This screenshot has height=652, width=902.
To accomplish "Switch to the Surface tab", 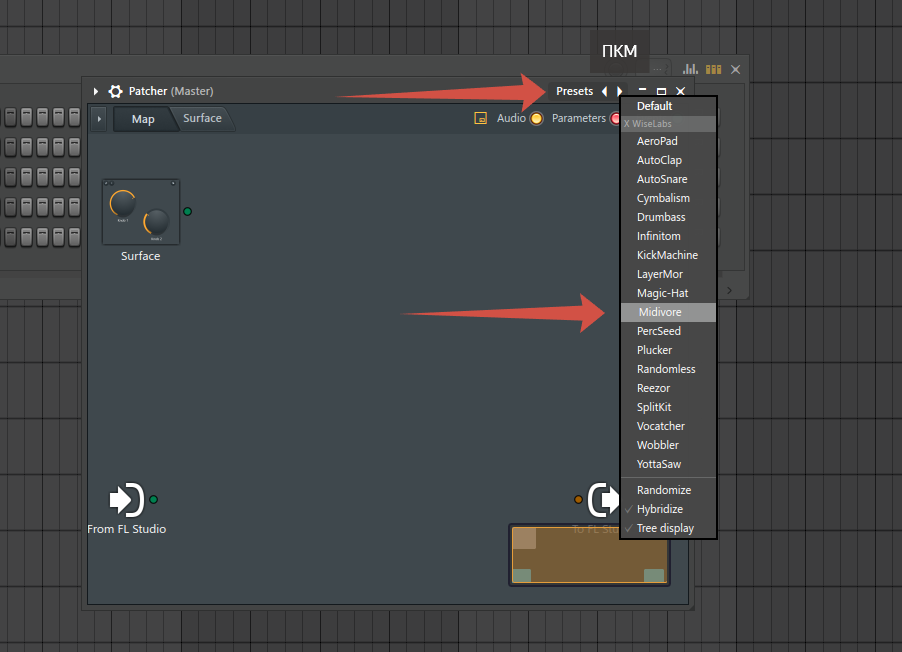I will click(202, 118).
